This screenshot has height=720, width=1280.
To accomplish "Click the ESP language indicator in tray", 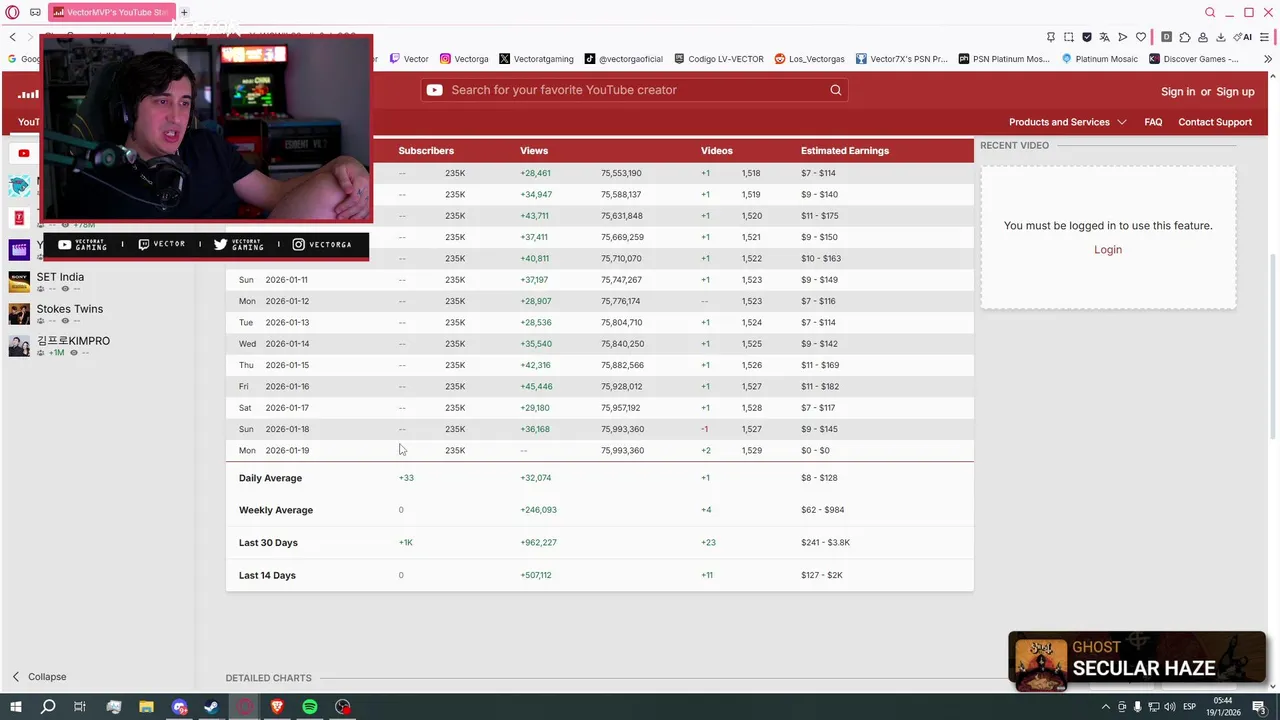I will (x=1190, y=707).
